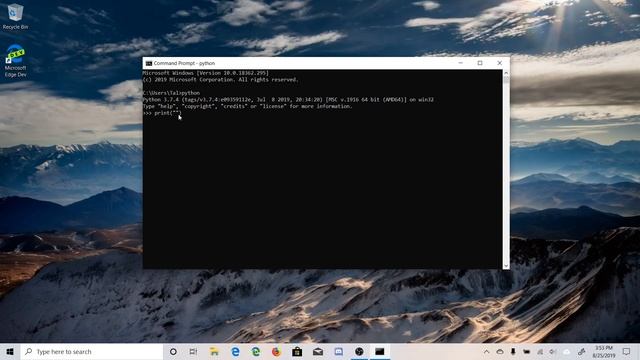Open the network tray icon
640x360 pixels.
tap(540, 351)
